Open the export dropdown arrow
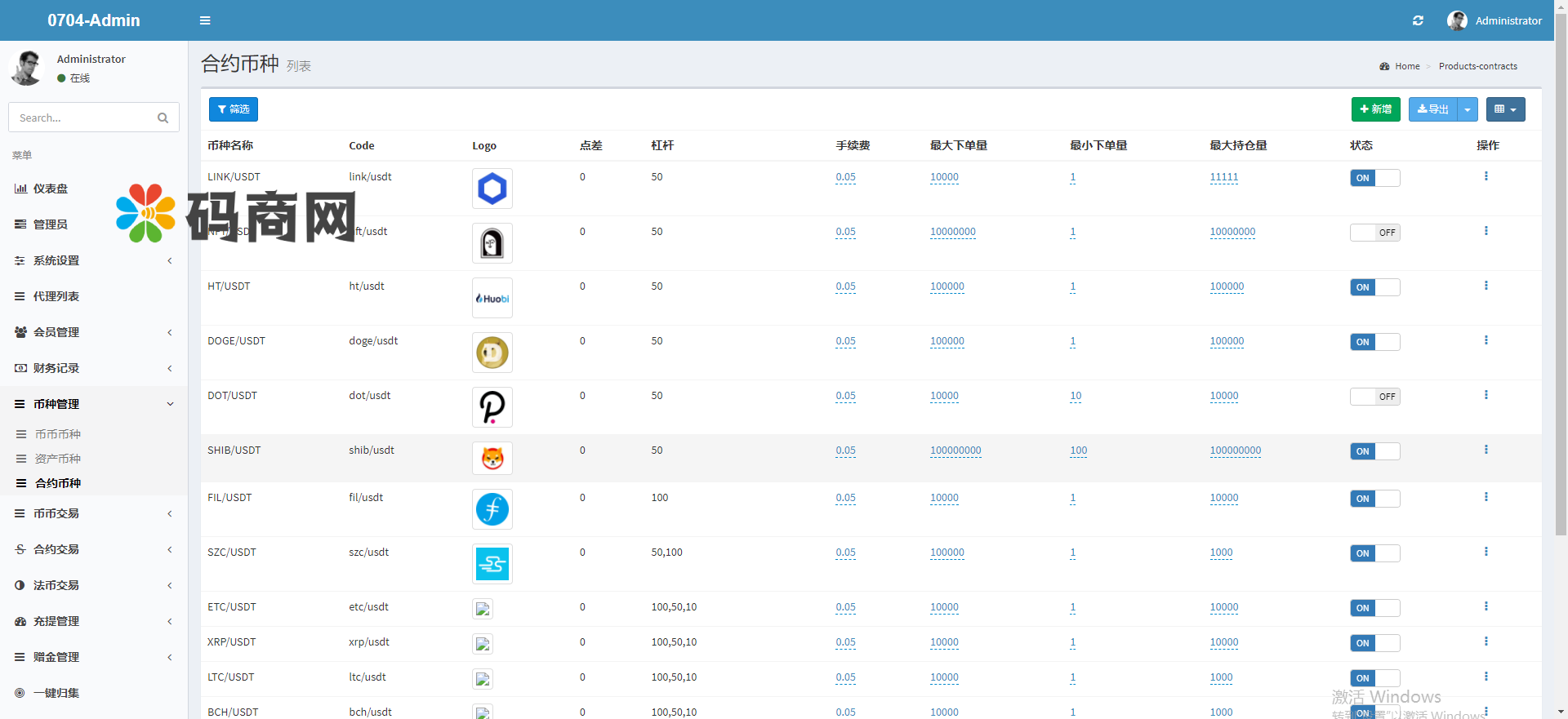The width and height of the screenshot is (1568, 719). (1468, 109)
